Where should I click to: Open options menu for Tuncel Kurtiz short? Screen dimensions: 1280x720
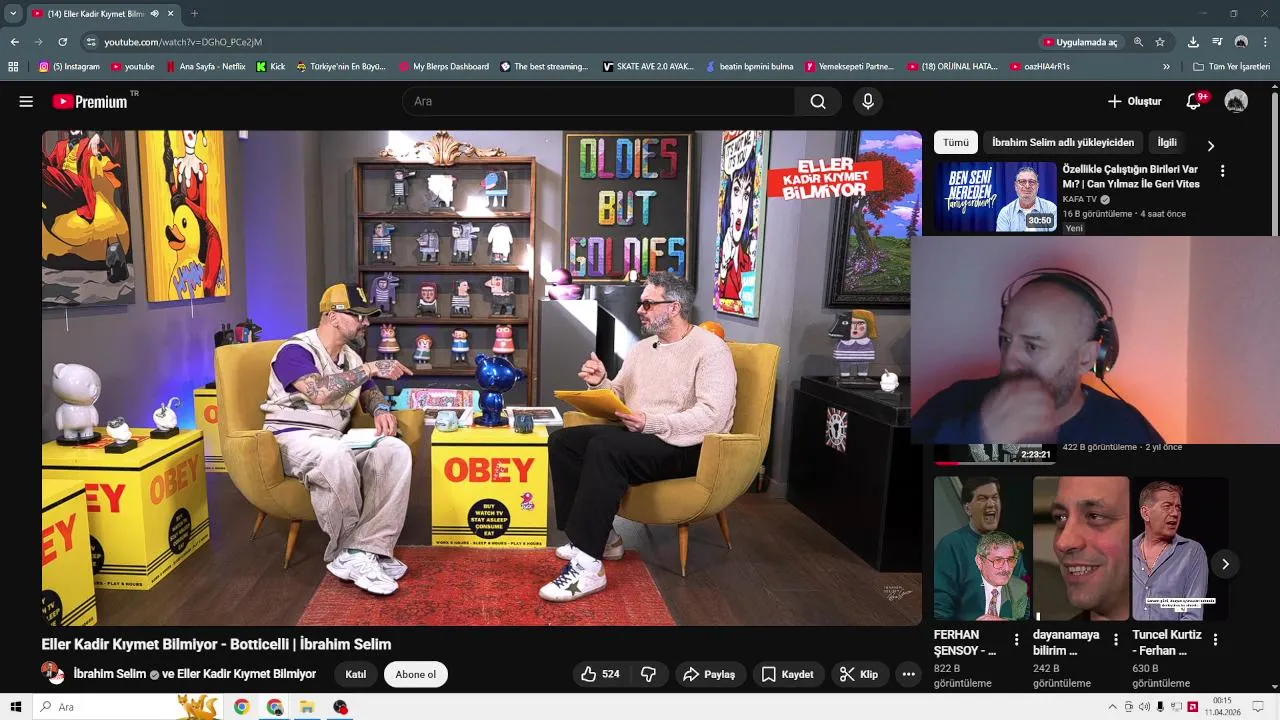(x=1215, y=639)
